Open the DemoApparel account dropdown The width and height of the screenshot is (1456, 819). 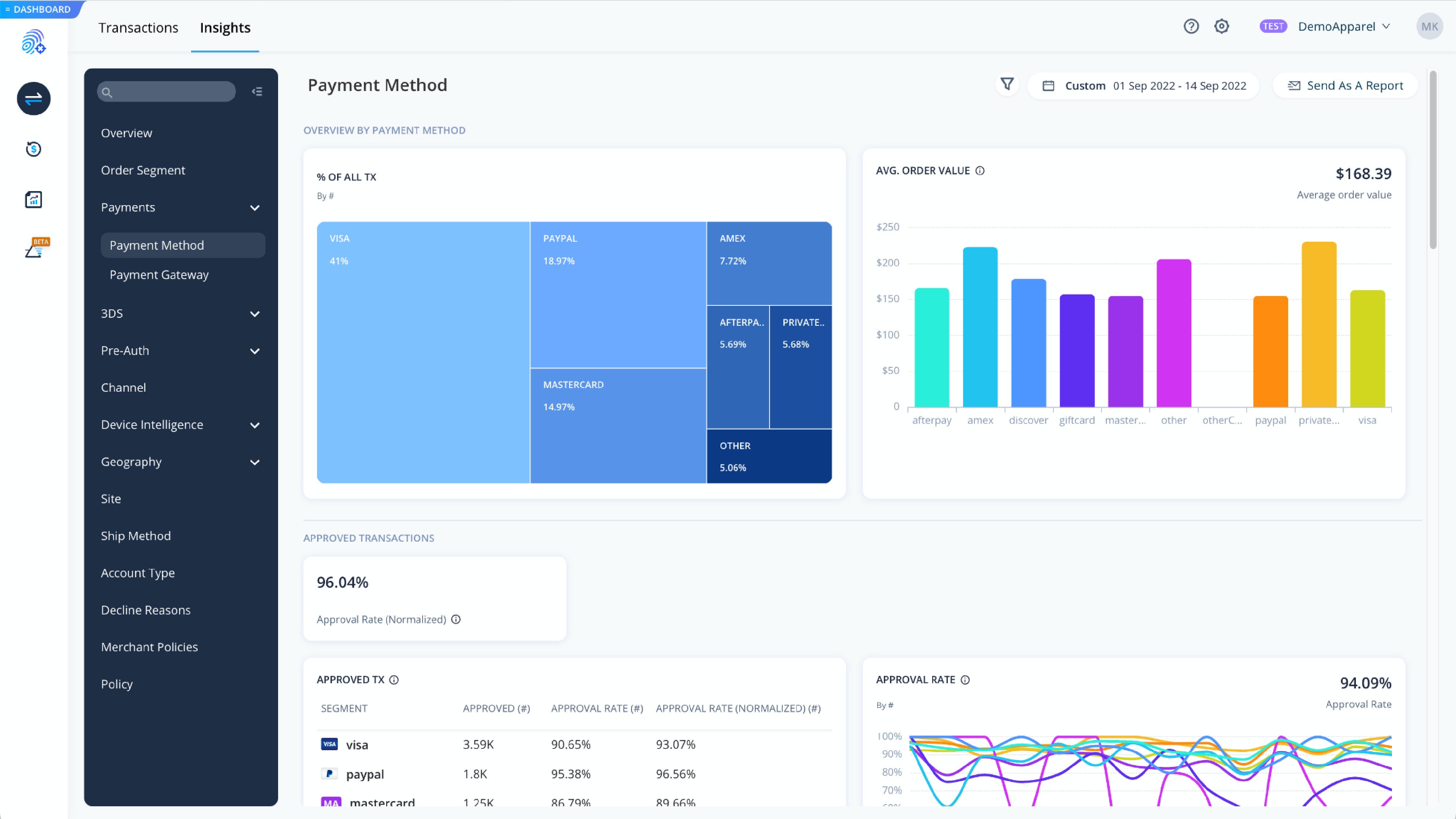(1344, 27)
